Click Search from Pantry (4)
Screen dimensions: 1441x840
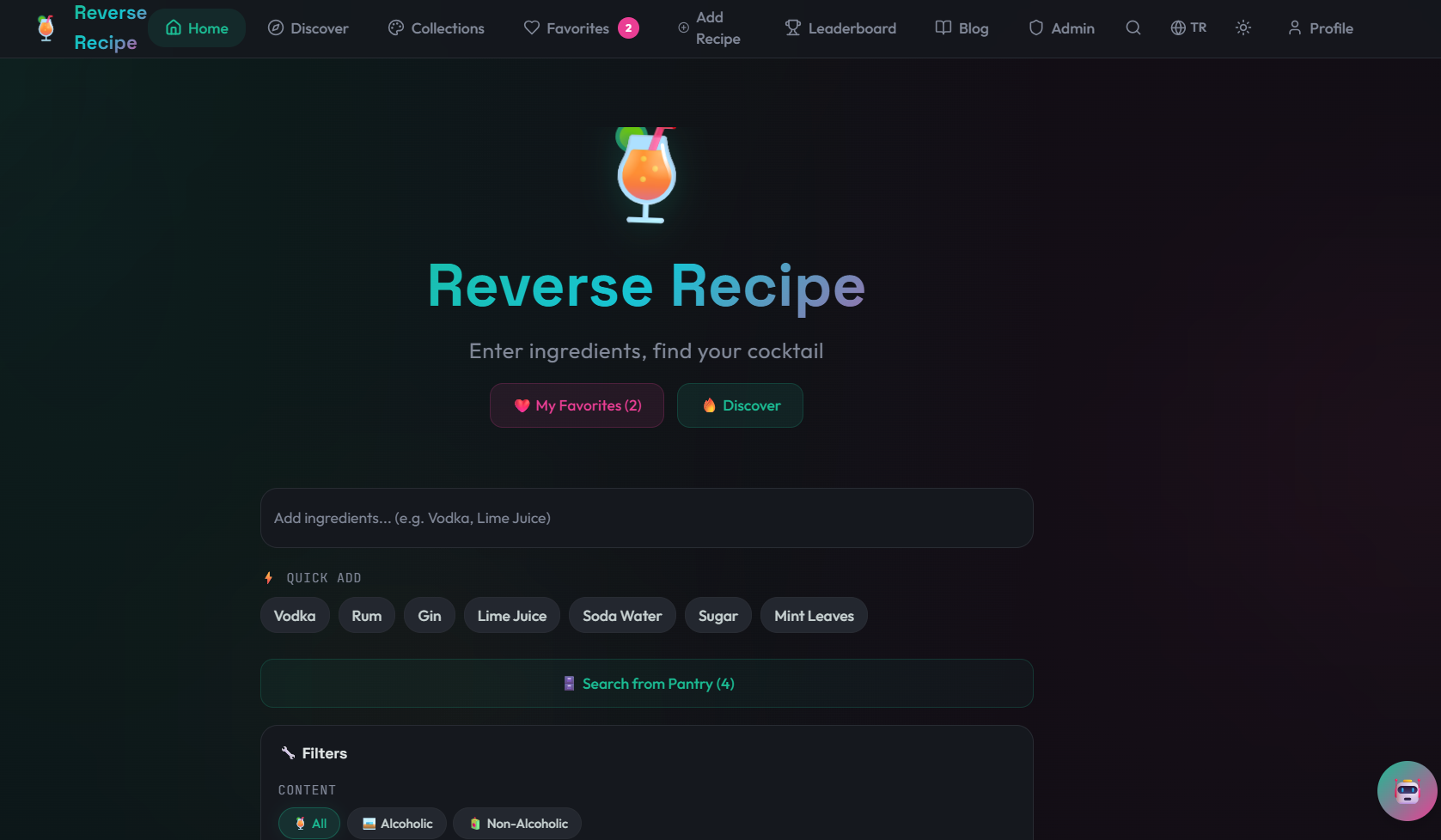point(647,683)
